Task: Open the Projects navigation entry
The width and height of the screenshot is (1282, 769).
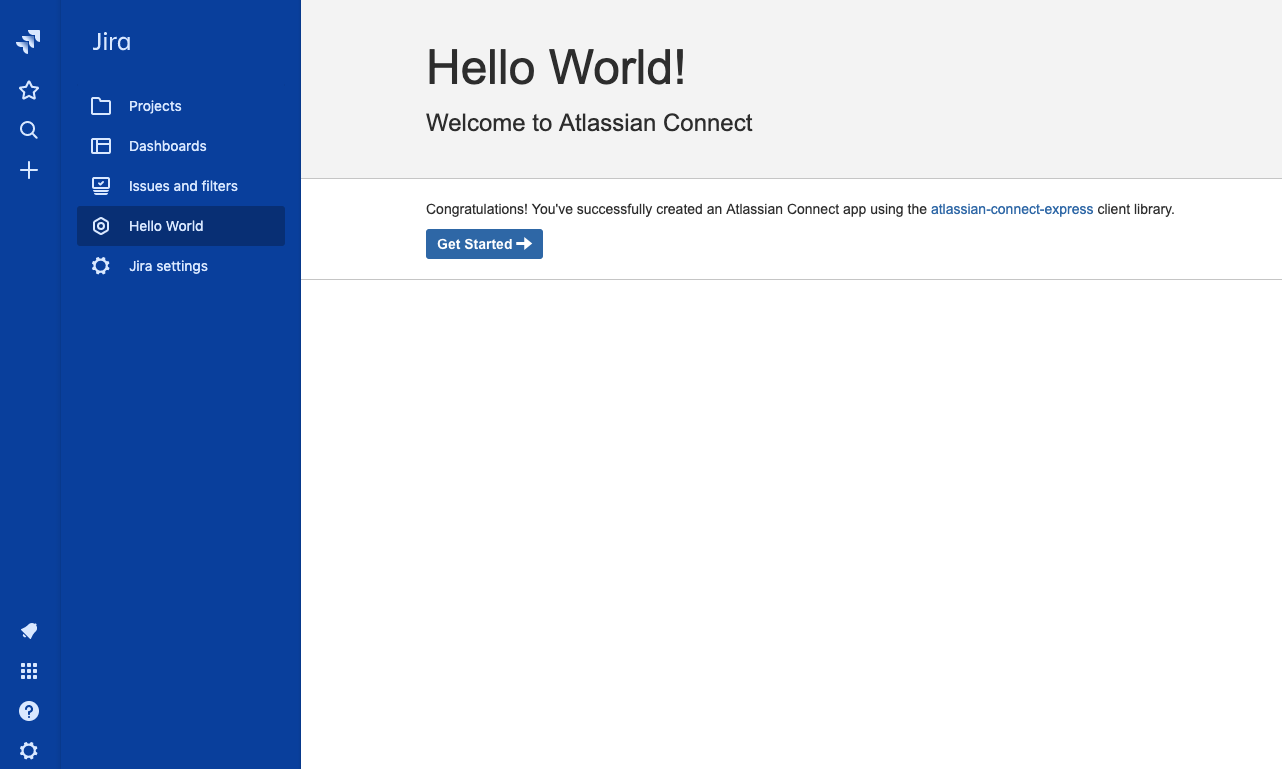Action: [x=155, y=106]
